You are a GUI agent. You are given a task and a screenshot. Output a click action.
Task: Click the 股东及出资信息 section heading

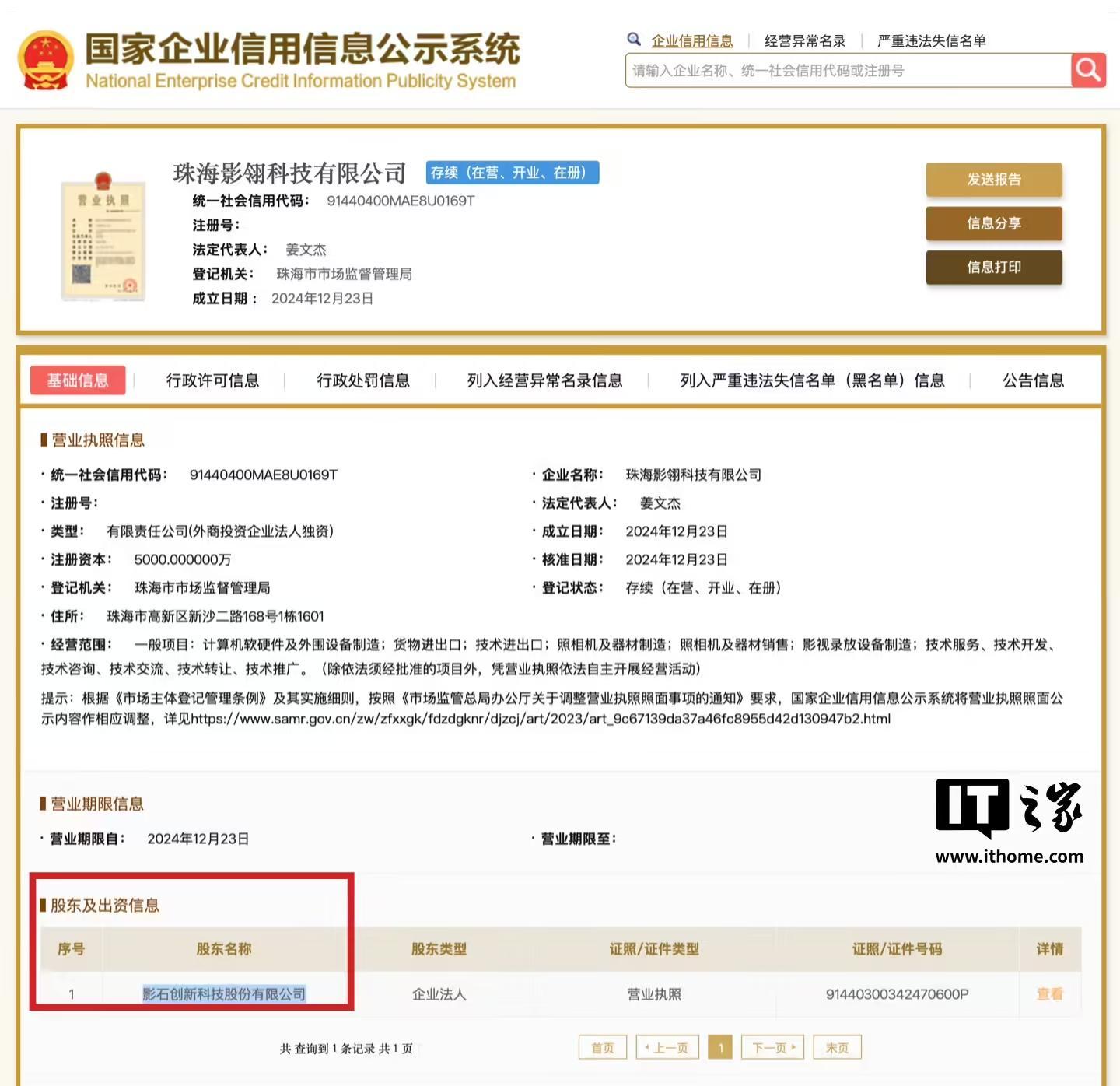click(x=105, y=906)
